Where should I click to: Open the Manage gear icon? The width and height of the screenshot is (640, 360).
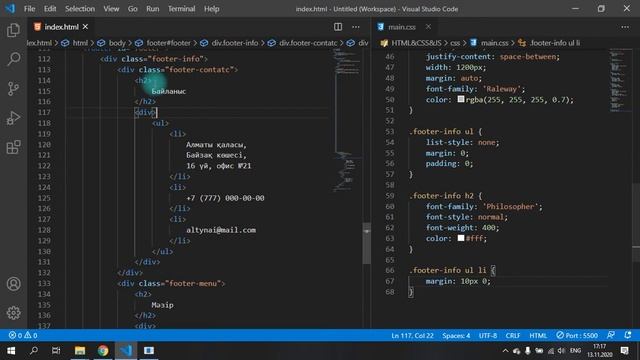point(13,313)
